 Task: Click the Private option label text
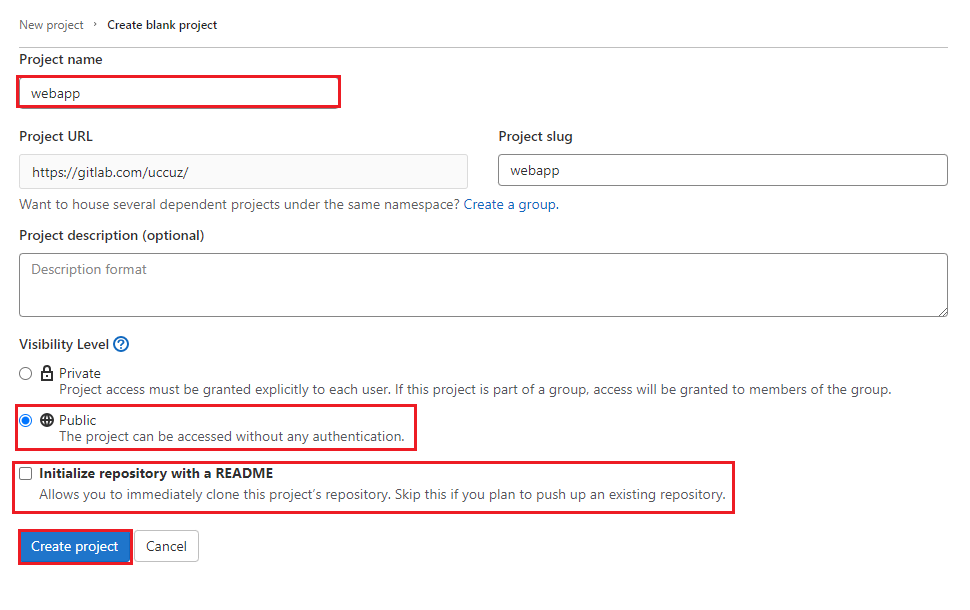80,374
